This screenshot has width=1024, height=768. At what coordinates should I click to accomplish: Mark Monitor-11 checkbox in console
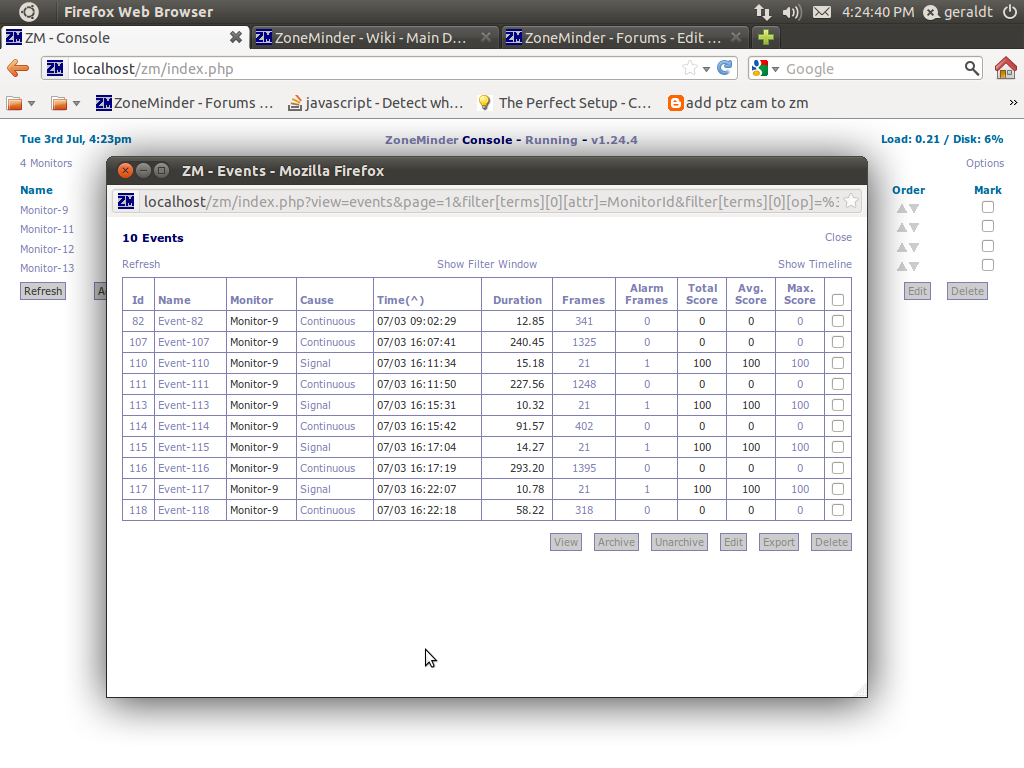[x=988, y=226]
